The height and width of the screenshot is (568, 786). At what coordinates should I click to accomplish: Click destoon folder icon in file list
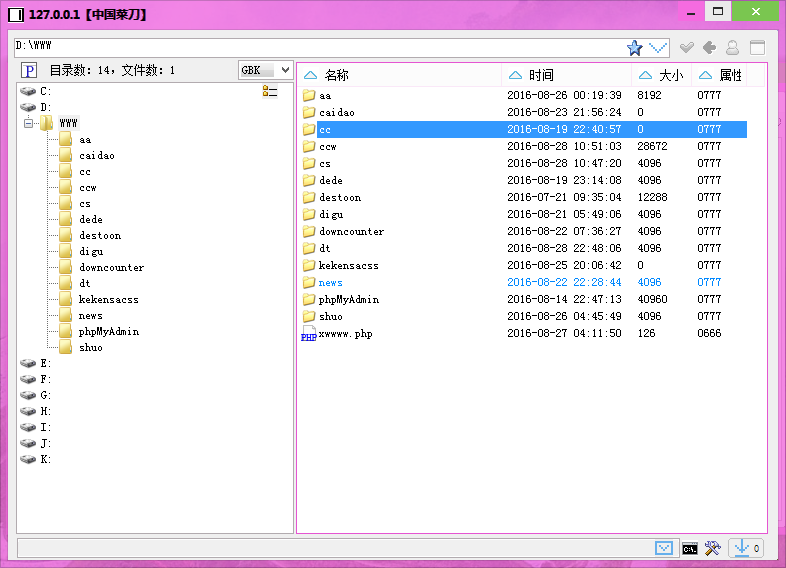click(x=309, y=198)
